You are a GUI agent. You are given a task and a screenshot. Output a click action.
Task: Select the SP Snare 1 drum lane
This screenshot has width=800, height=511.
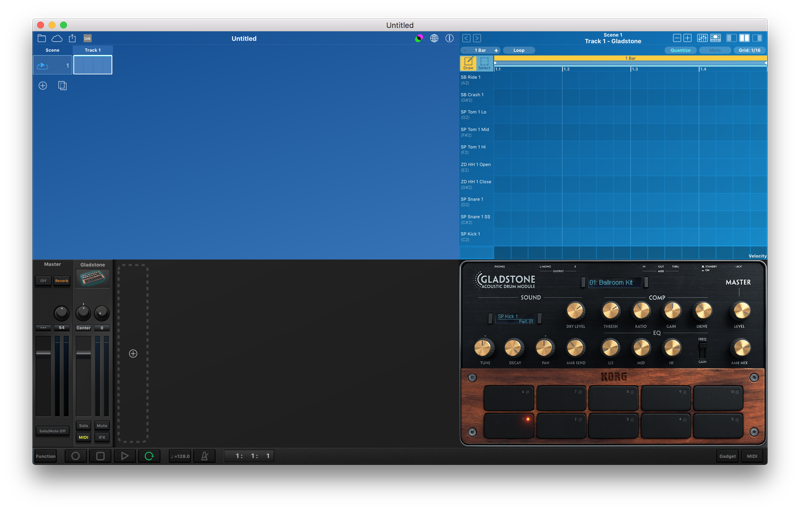[x=476, y=201]
